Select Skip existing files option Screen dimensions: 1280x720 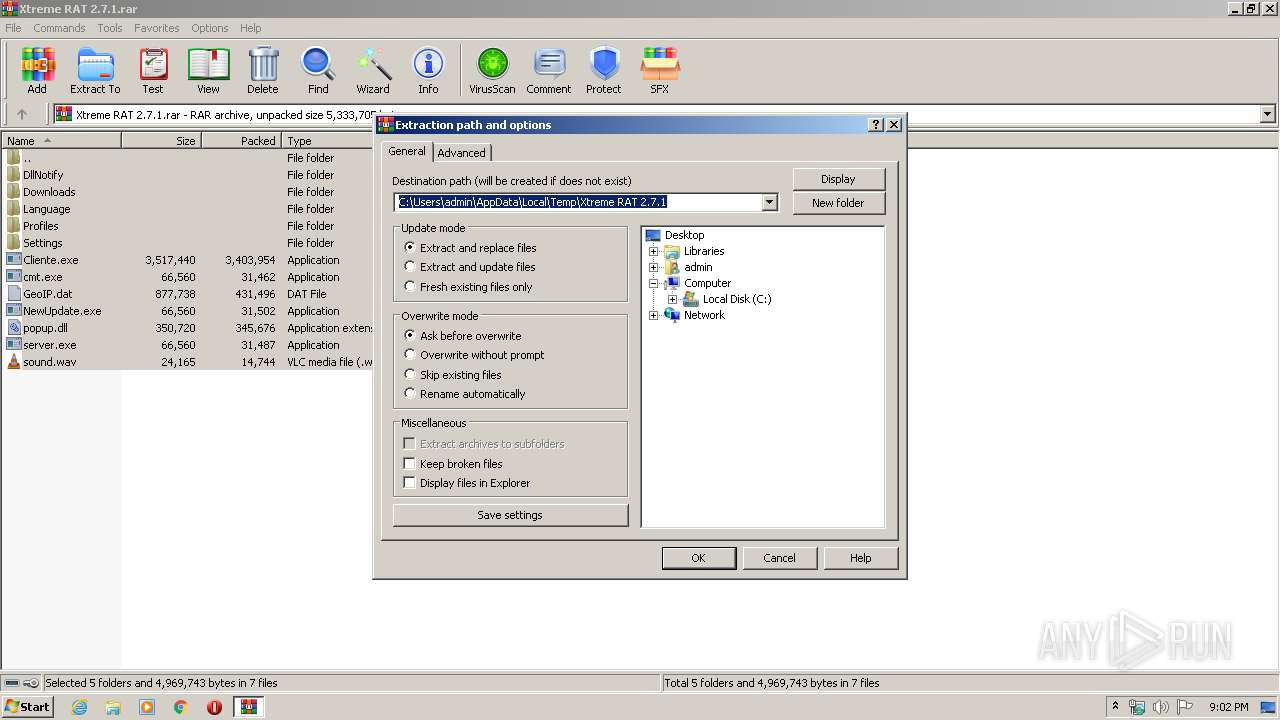(x=452, y=375)
